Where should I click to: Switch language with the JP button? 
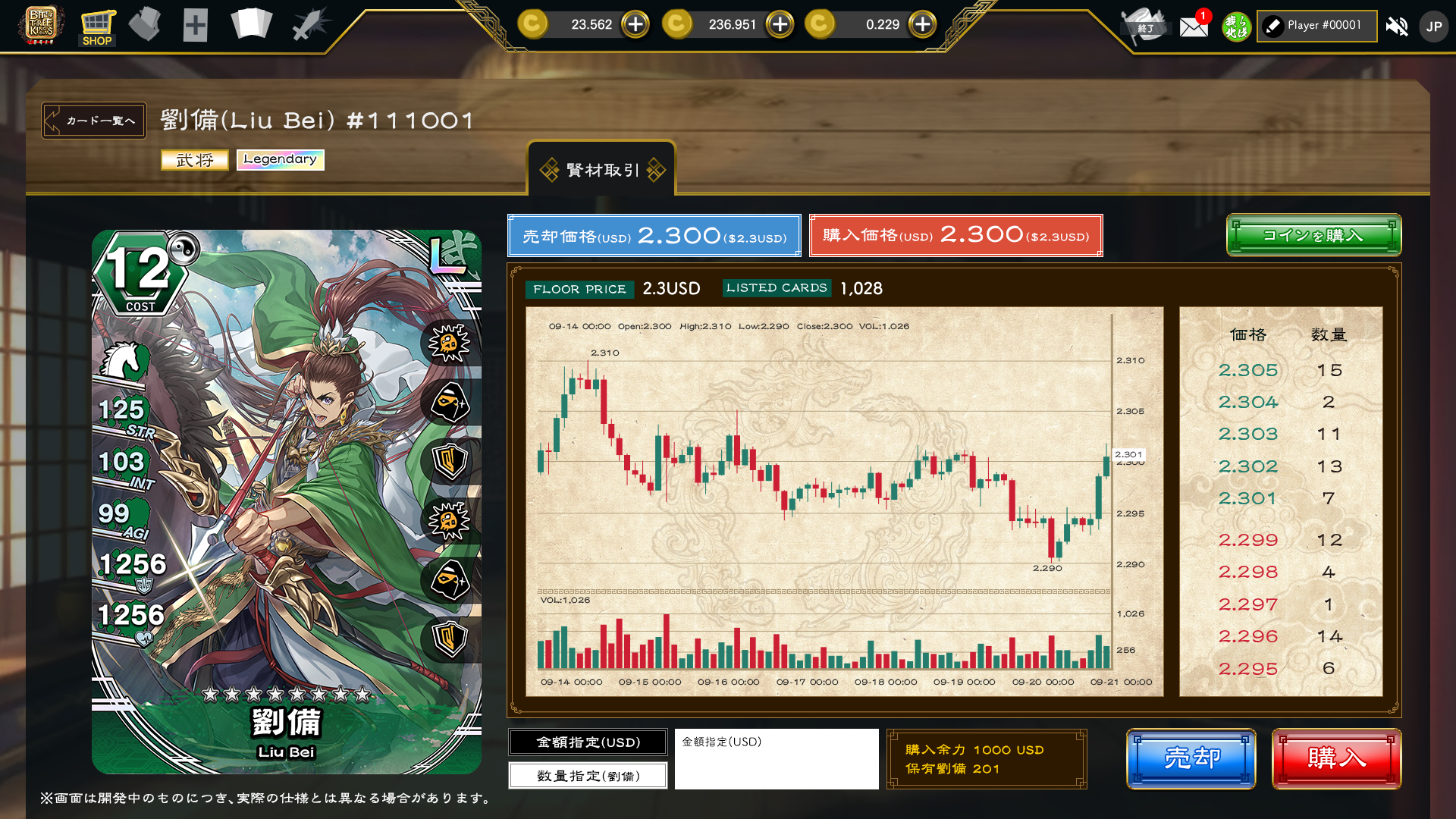point(1433,27)
